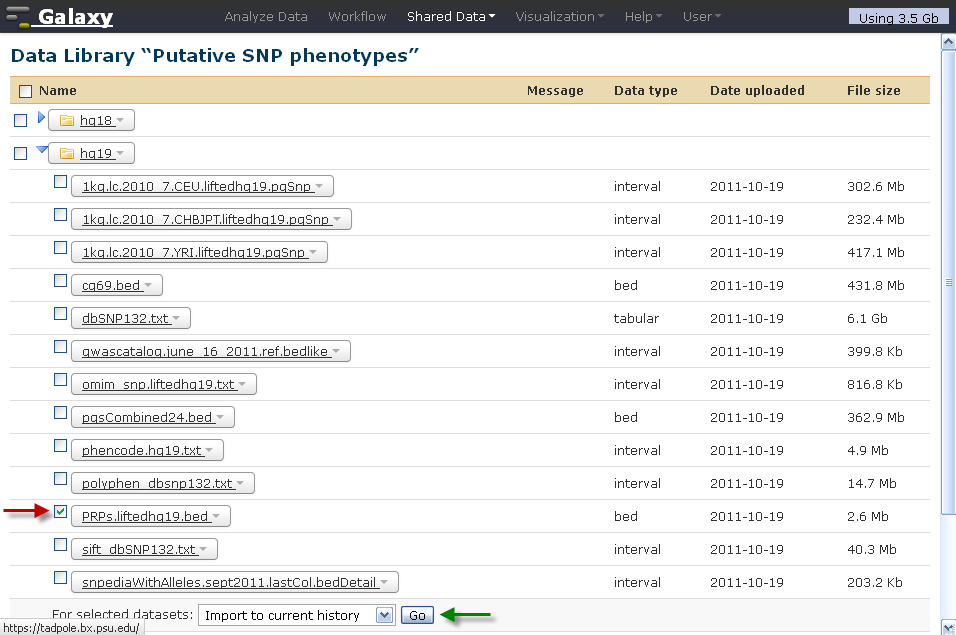The image size is (956, 635).
Task: Open Analyze Data in top menu
Action: click(x=266, y=16)
